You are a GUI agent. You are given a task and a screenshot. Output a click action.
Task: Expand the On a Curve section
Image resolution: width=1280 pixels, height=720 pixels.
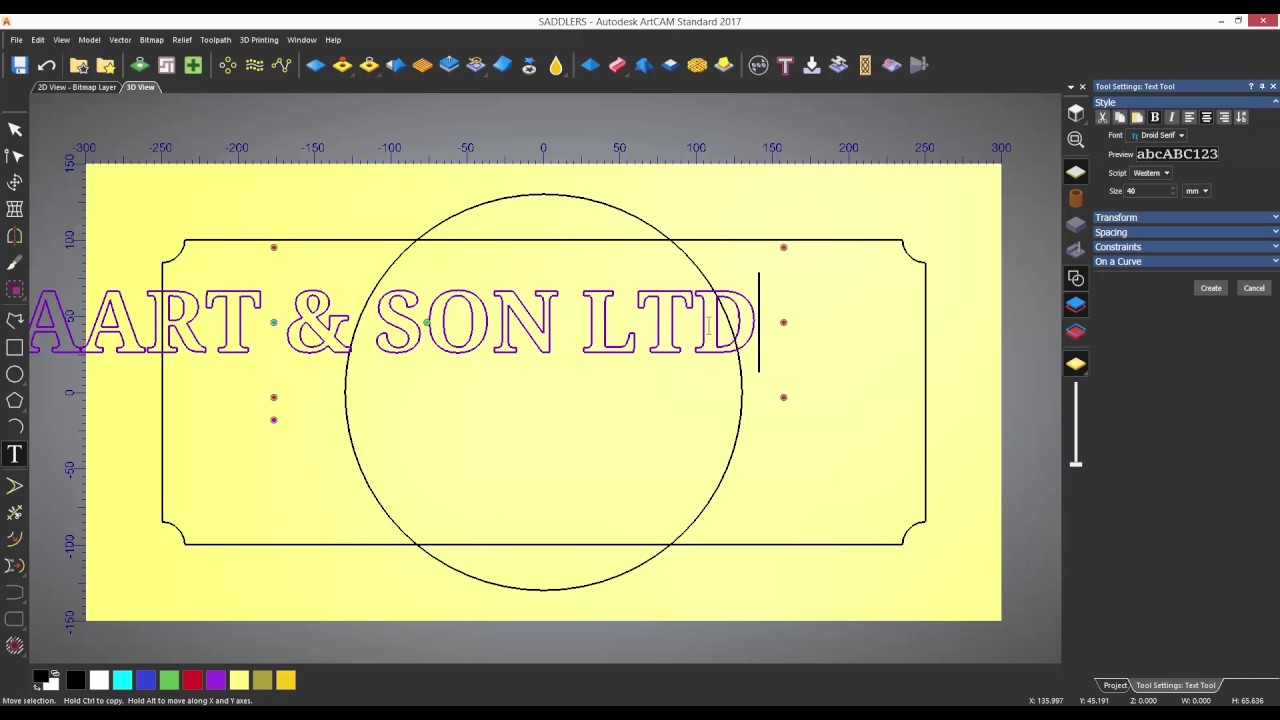[1186, 262]
